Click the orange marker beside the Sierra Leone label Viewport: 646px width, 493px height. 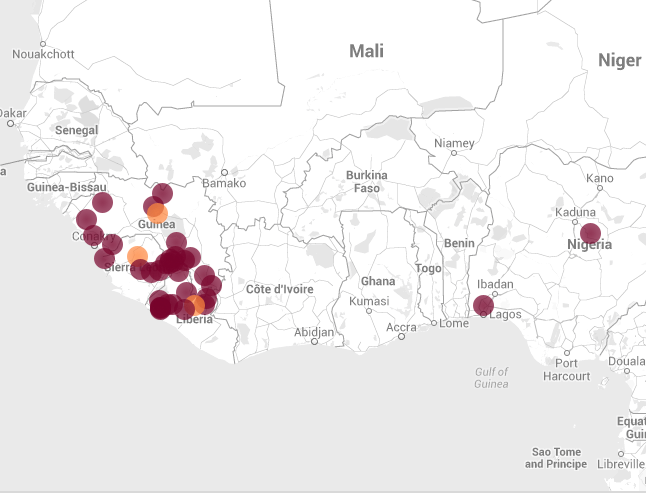pyautogui.click(x=137, y=255)
